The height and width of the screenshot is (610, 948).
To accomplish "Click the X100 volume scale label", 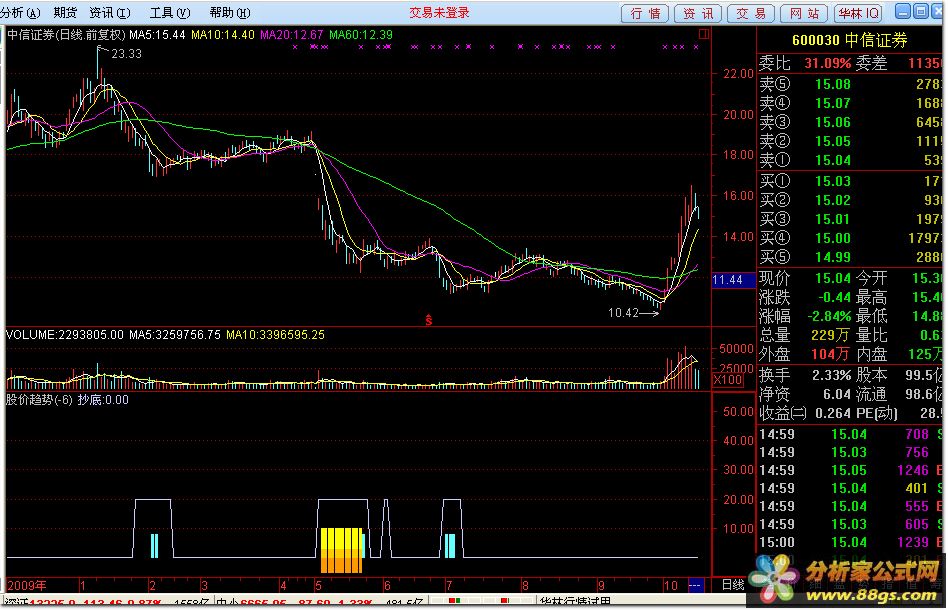I will (727, 380).
